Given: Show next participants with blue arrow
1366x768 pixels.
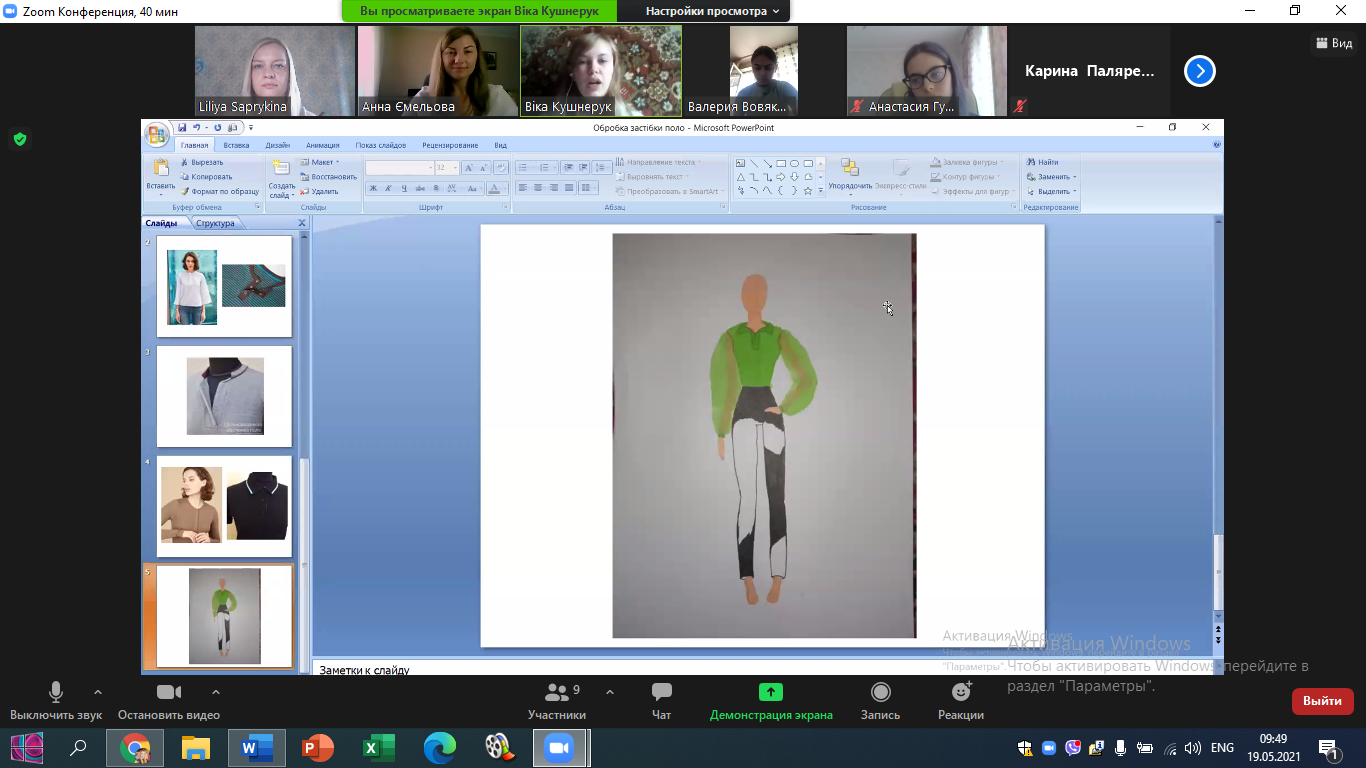Looking at the screenshot, I should pos(1199,71).
